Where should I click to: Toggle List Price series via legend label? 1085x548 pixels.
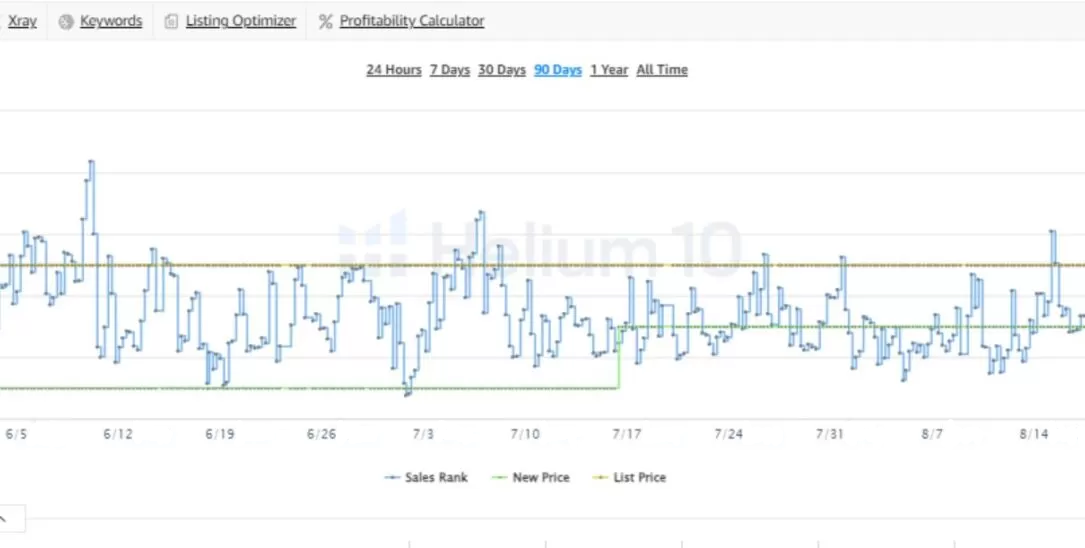(639, 478)
